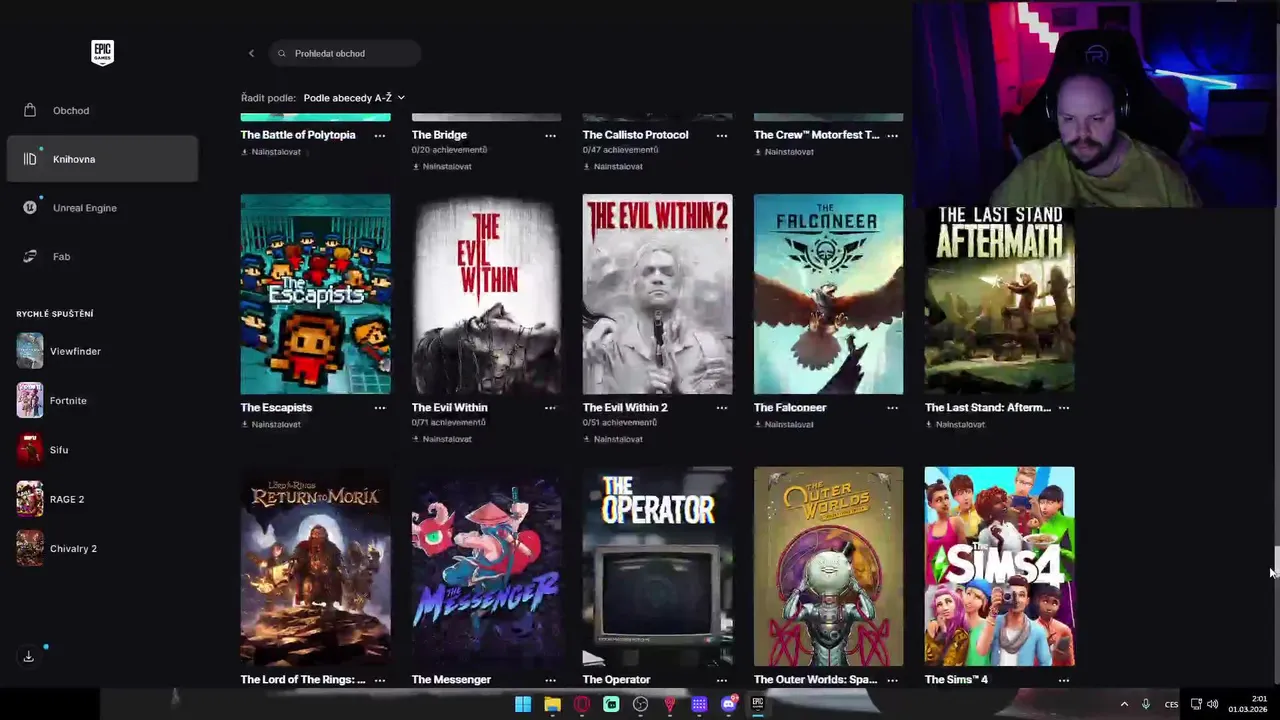Install The Crew Motorfest via Nainstalovat

(x=784, y=152)
